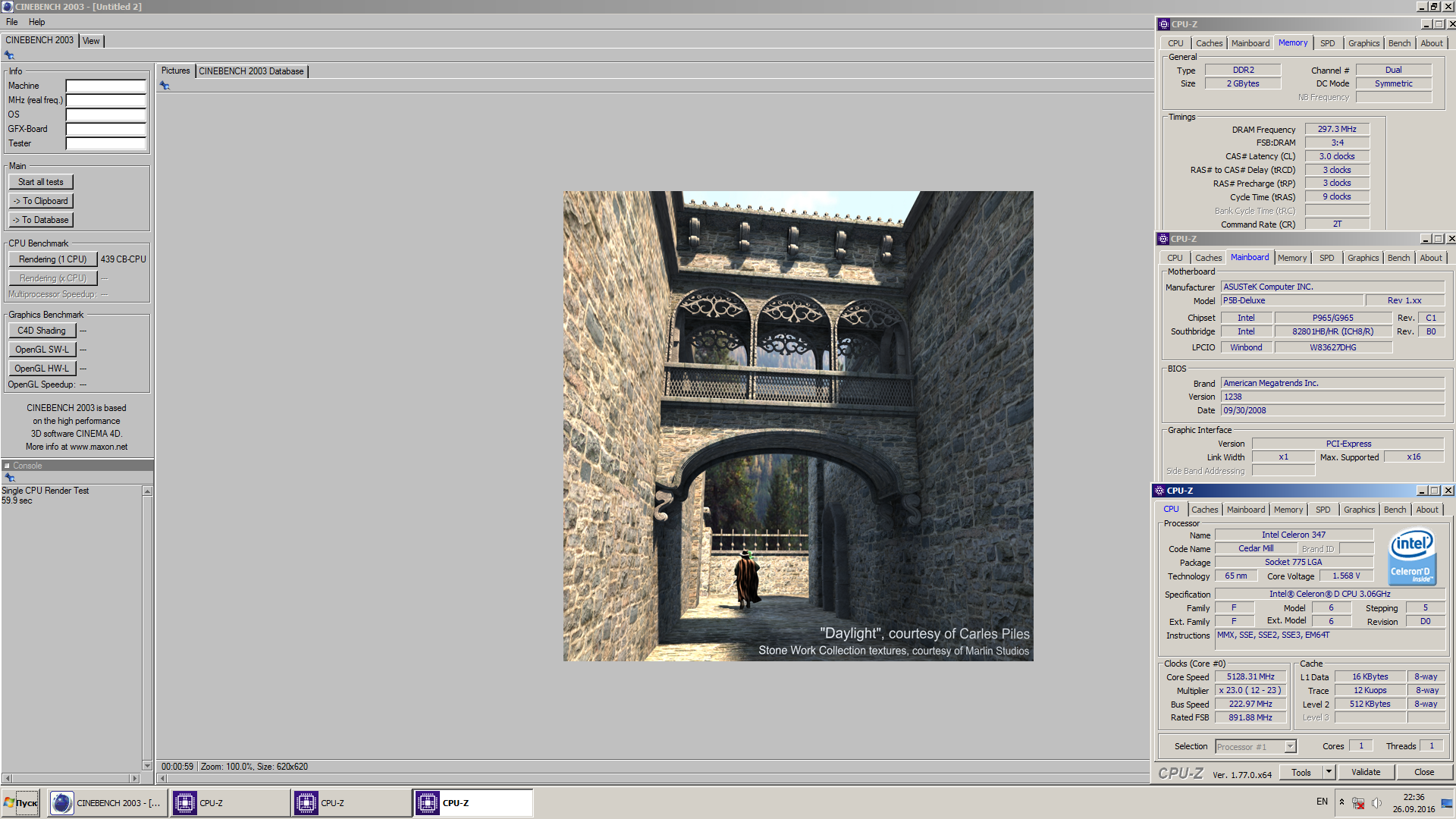This screenshot has width=1456, height=819.
Task: Click the To Clipboard button
Action: 41,201
